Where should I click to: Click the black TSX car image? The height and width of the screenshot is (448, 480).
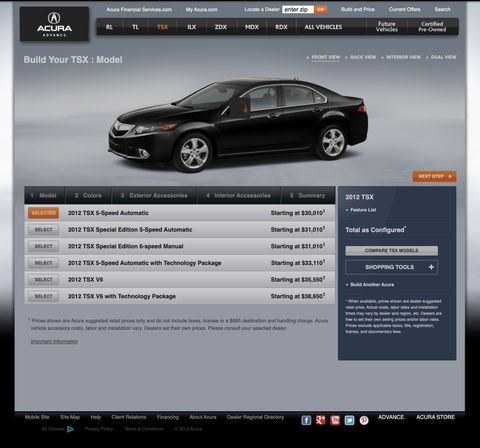click(238, 125)
